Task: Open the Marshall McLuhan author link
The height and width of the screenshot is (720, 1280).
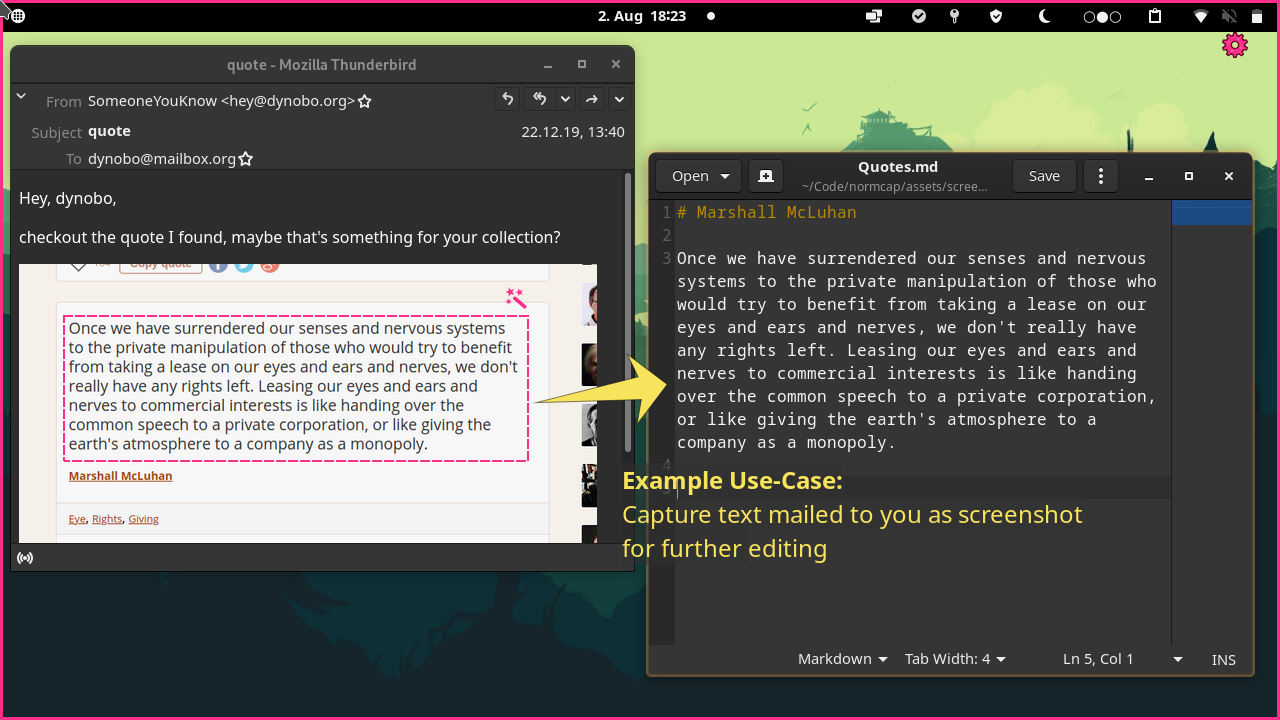Action: (x=120, y=476)
